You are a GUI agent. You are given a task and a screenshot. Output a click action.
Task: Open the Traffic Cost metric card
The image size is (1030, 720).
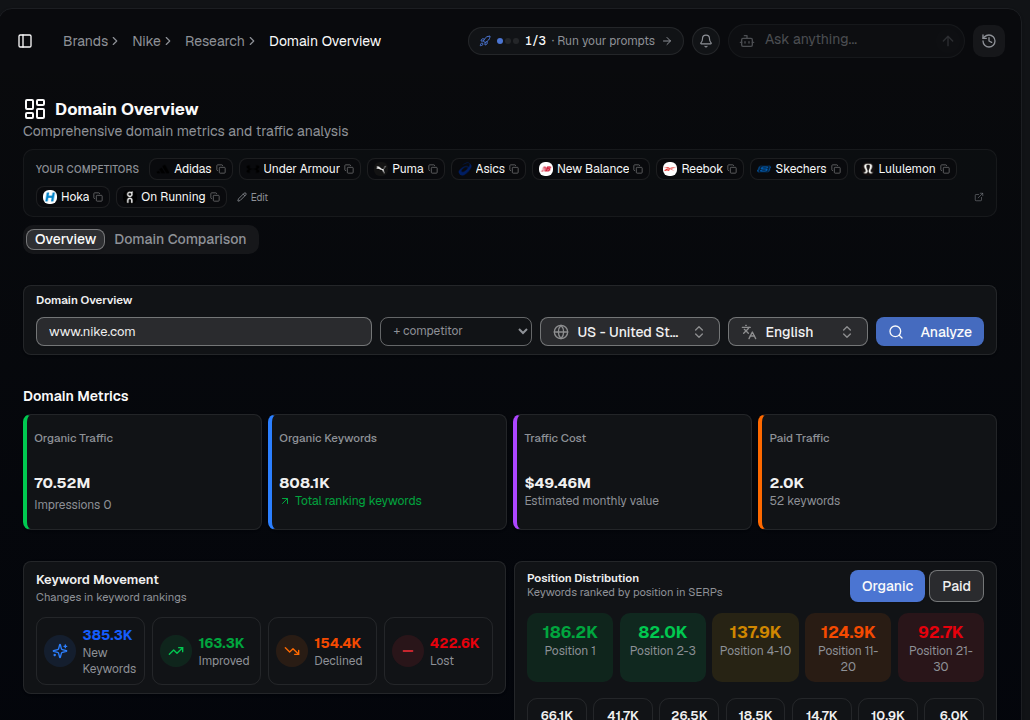633,472
